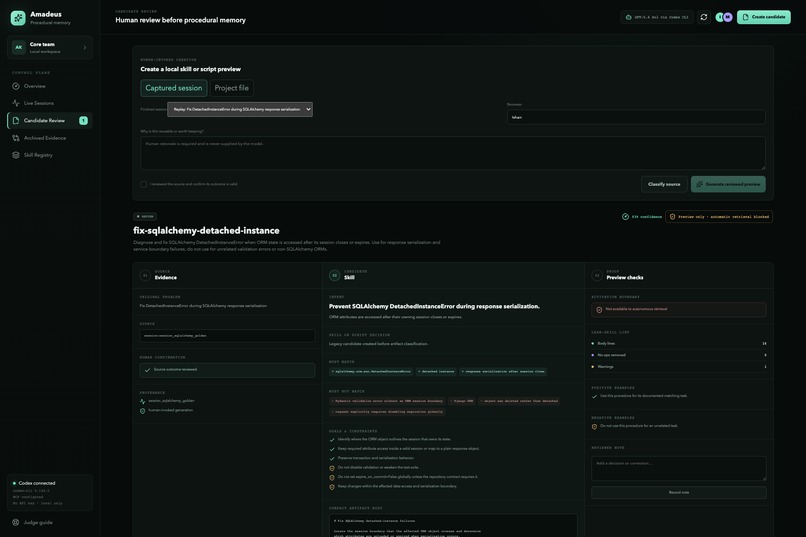The height and width of the screenshot is (537, 806).
Task: Click shield icon next to human-invoked generation
Action: [x=142, y=411]
